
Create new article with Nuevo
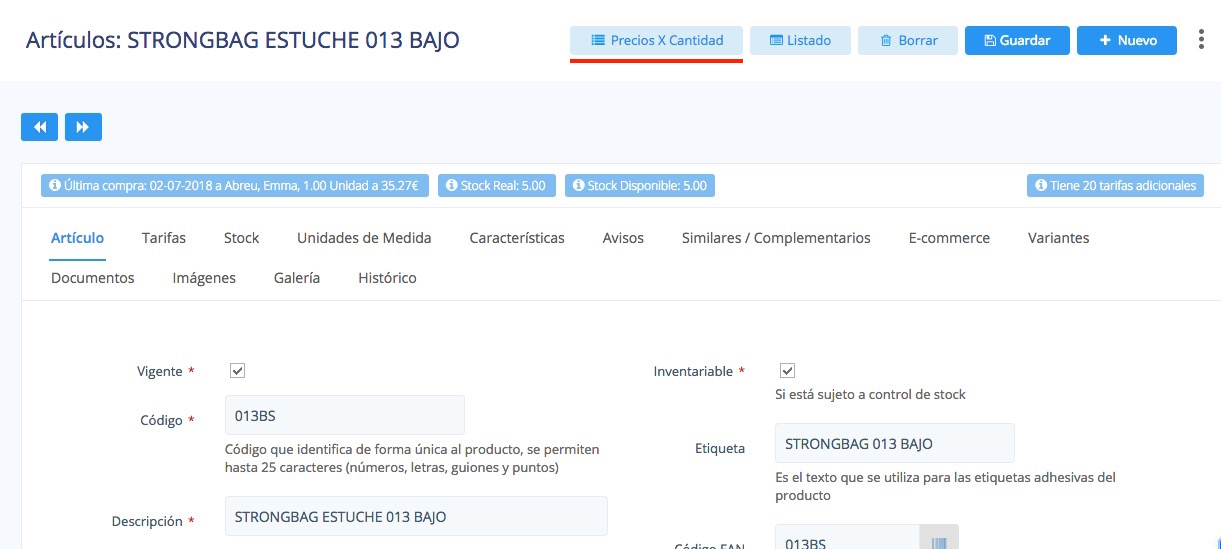[x=1127, y=40]
